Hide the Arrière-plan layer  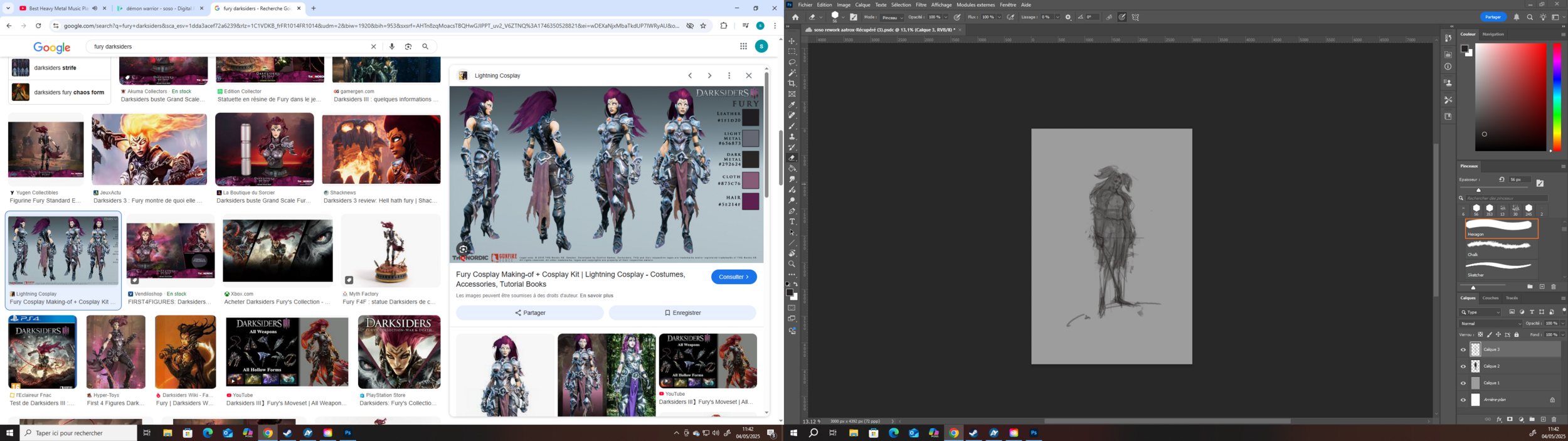1463,400
